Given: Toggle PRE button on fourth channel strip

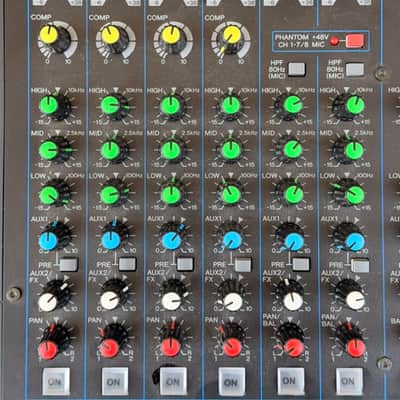Looking at the screenshot, I should click(243, 265).
